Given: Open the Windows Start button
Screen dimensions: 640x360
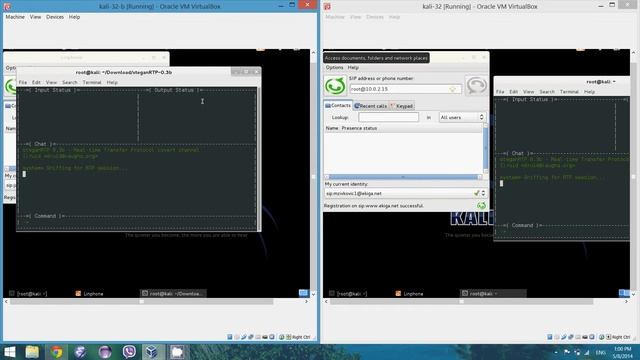Looking at the screenshot, I should coord(9,352).
